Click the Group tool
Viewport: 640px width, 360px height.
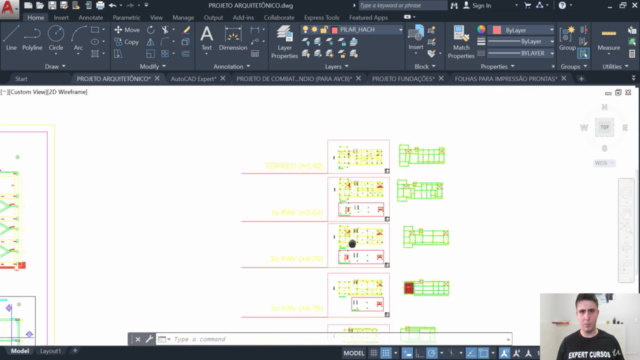(567, 38)
